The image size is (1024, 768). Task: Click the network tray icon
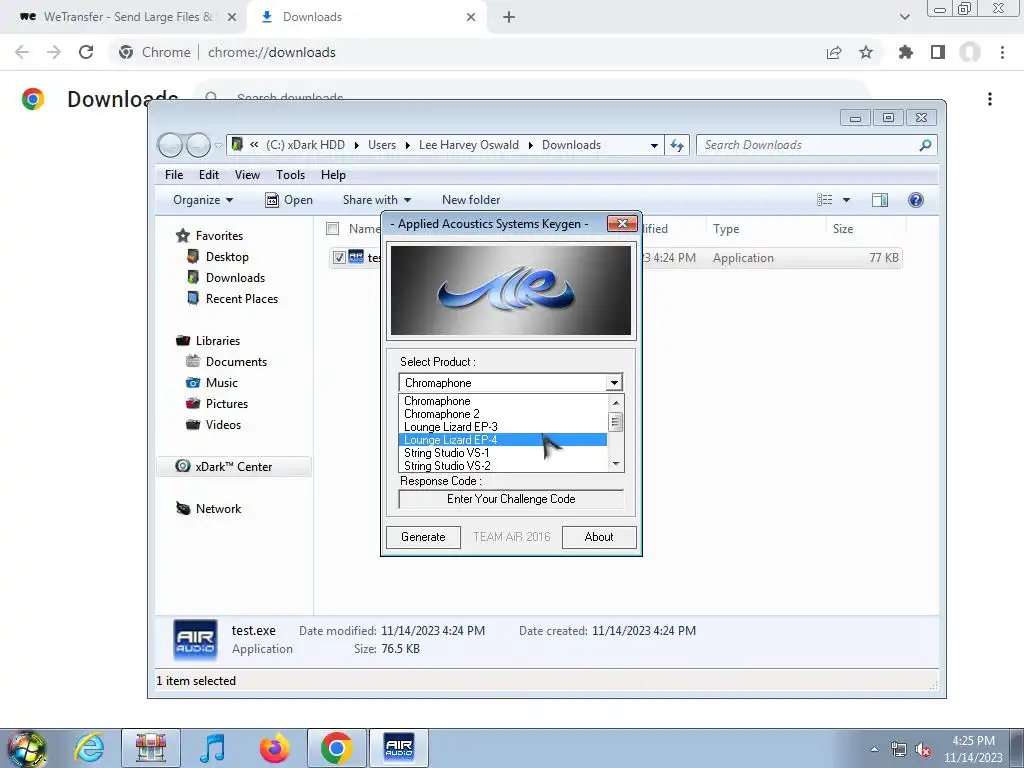899,749
